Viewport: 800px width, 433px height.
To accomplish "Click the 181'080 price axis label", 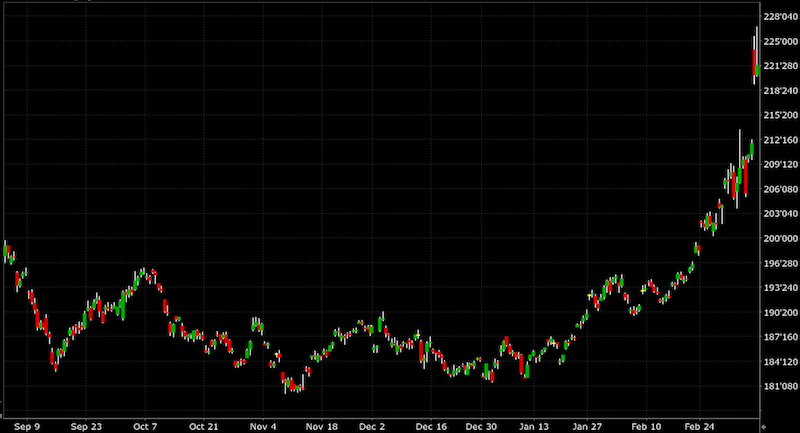I will [780, 387].
